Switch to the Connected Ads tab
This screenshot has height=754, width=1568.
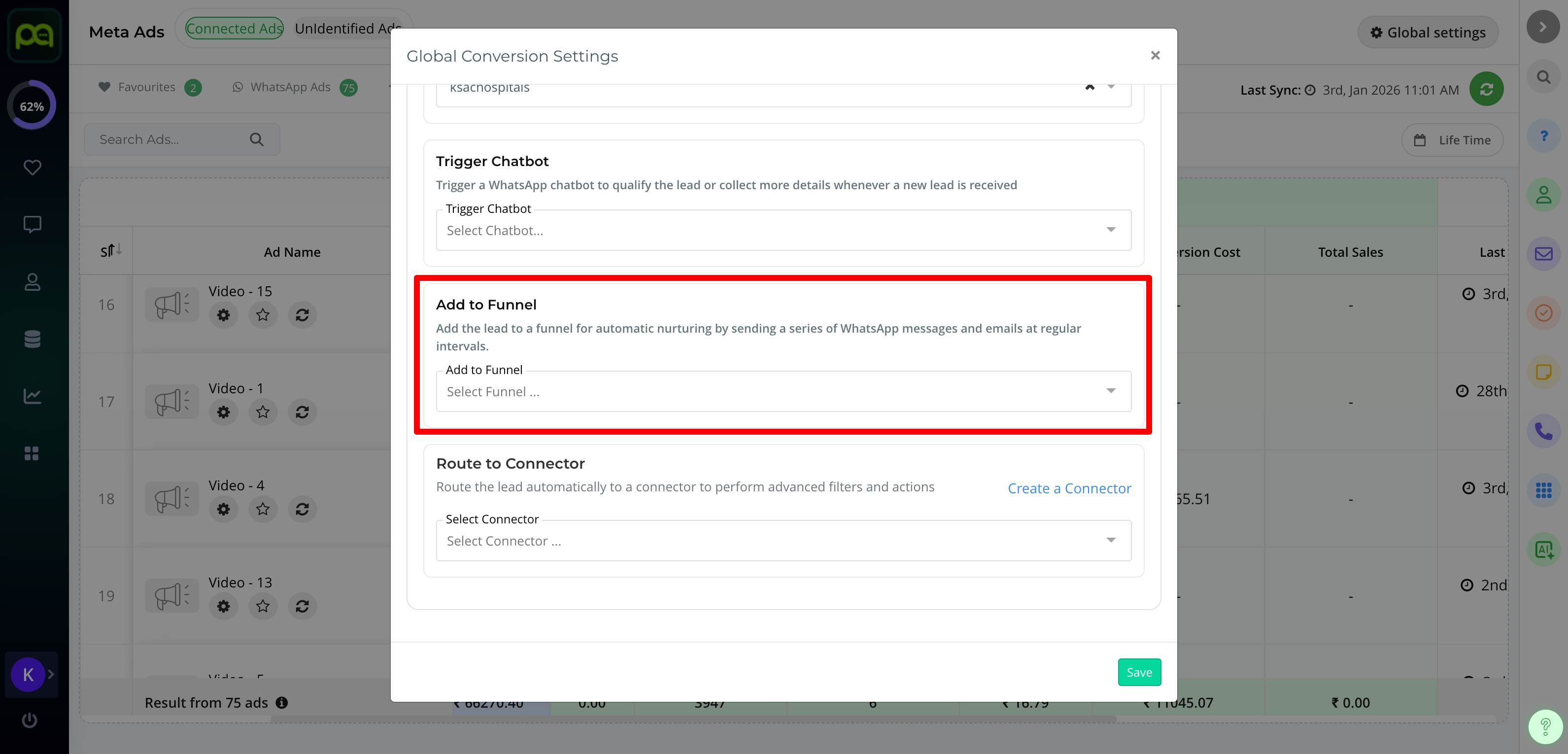click(235, 29)
